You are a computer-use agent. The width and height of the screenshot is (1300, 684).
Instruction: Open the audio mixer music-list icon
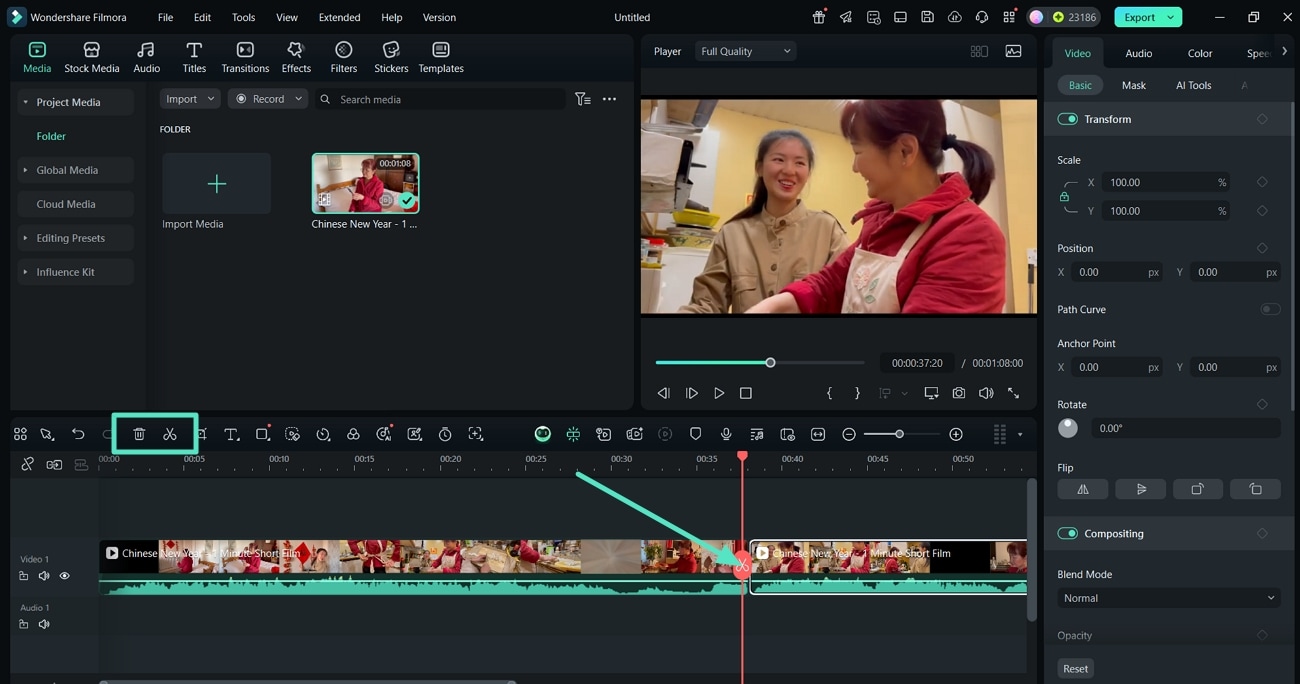[x=757, y=434]
